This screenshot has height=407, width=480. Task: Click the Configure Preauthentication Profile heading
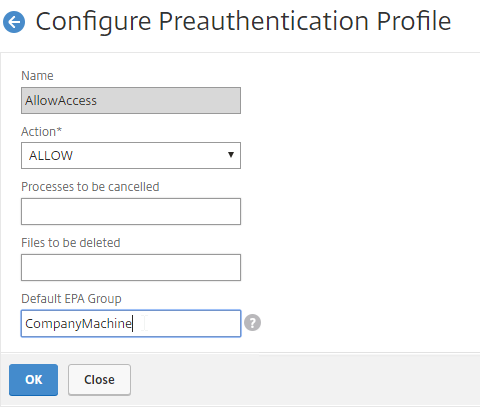[243, 21]
